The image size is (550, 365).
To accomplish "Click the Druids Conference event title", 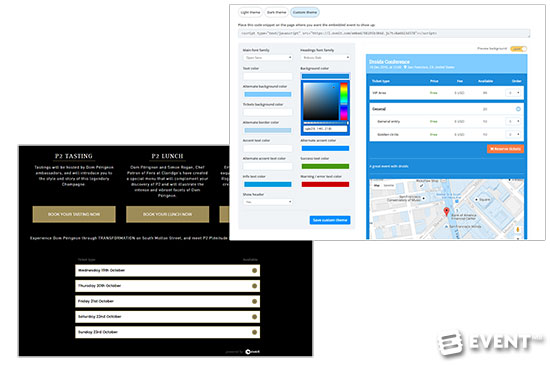I will (389, 62).
